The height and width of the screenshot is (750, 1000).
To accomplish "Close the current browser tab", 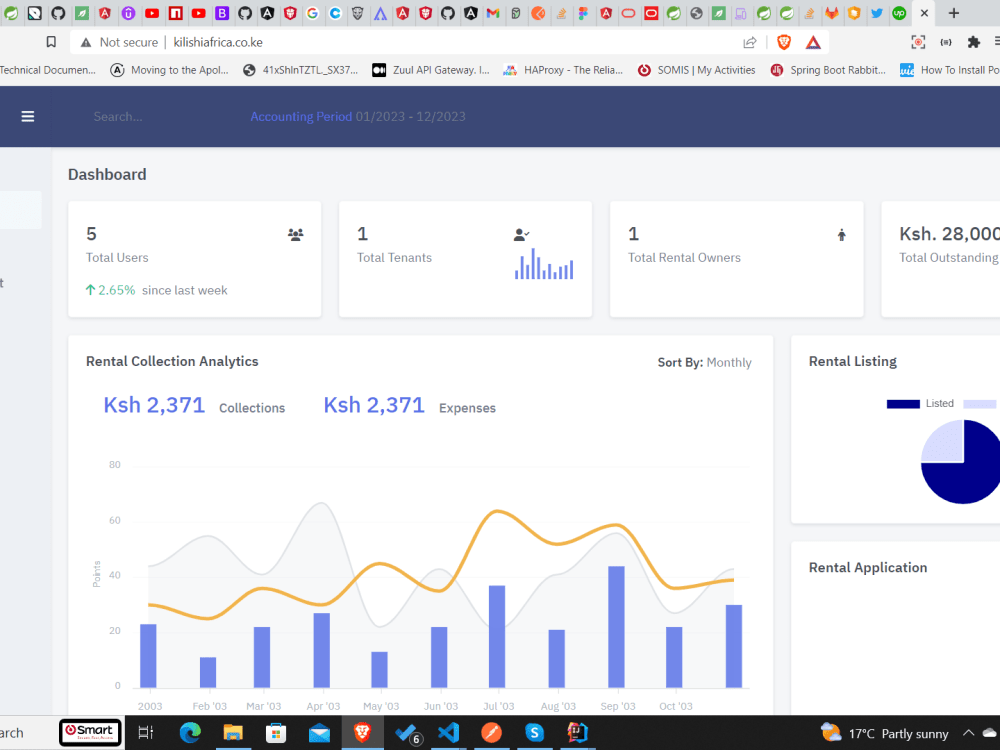I will coord(924,13).
